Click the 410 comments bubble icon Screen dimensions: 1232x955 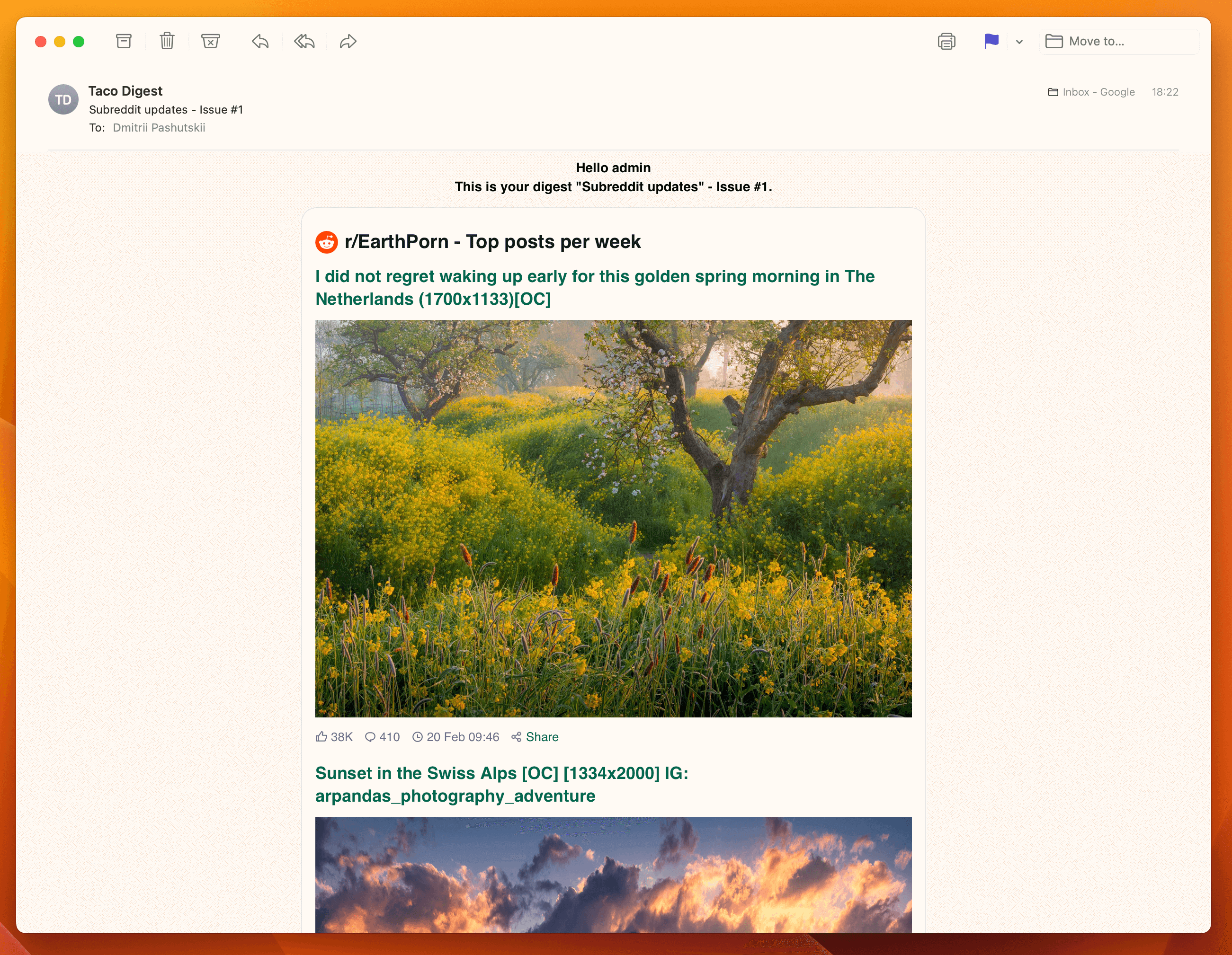370,737
